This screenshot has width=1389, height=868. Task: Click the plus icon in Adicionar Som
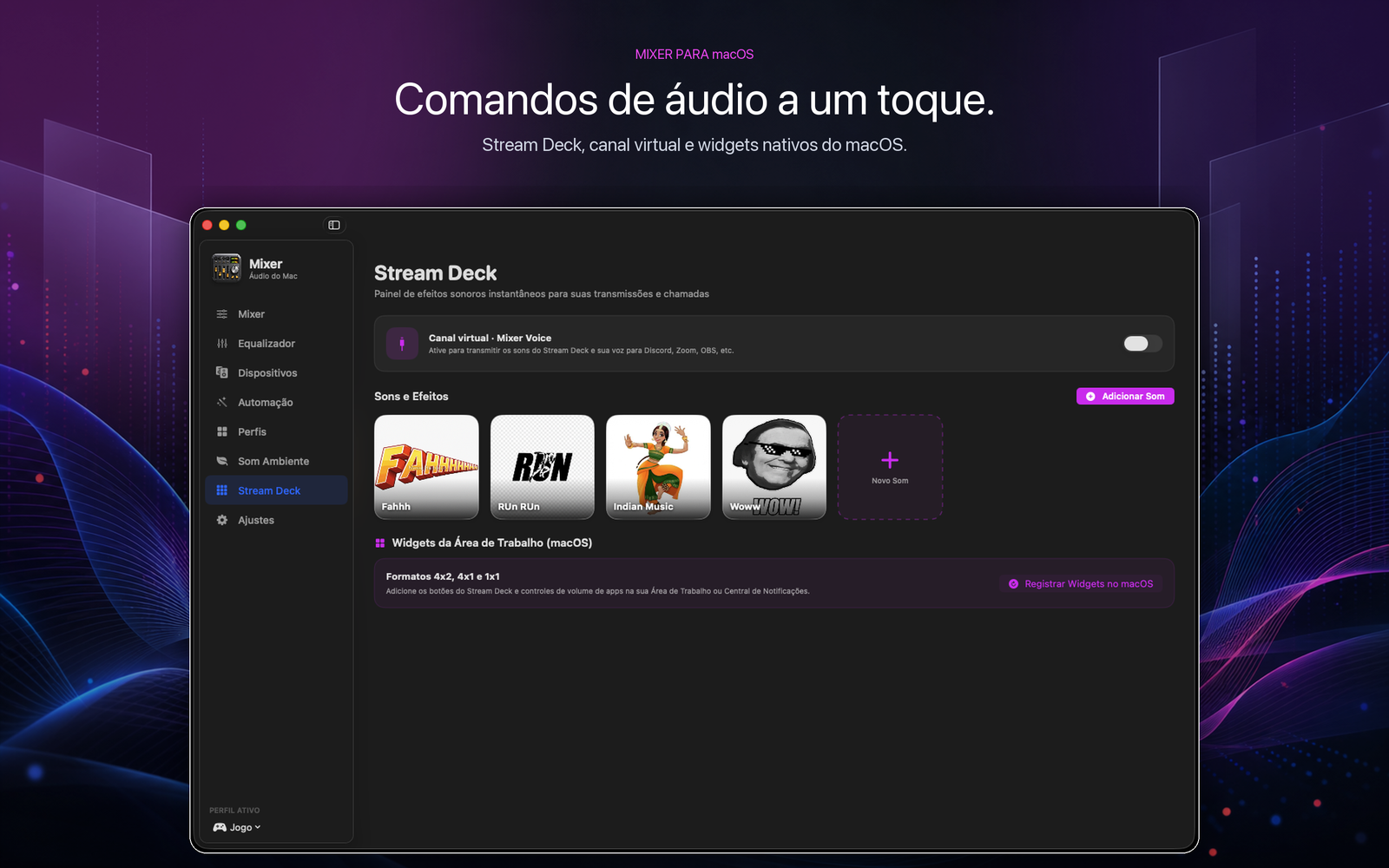(1090, 396)
